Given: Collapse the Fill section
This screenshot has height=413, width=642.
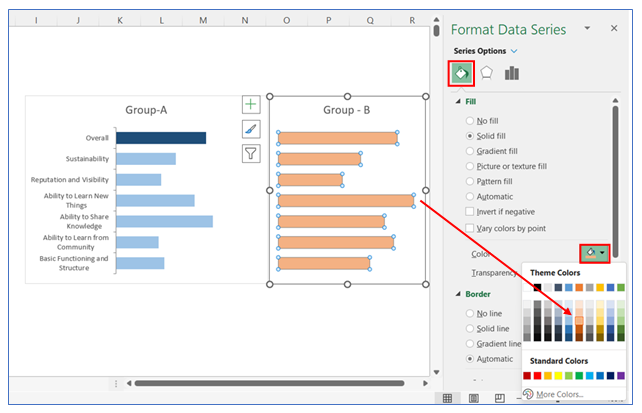Looking at the screenshot, I should pyautogui.click(x=459, y=101).
